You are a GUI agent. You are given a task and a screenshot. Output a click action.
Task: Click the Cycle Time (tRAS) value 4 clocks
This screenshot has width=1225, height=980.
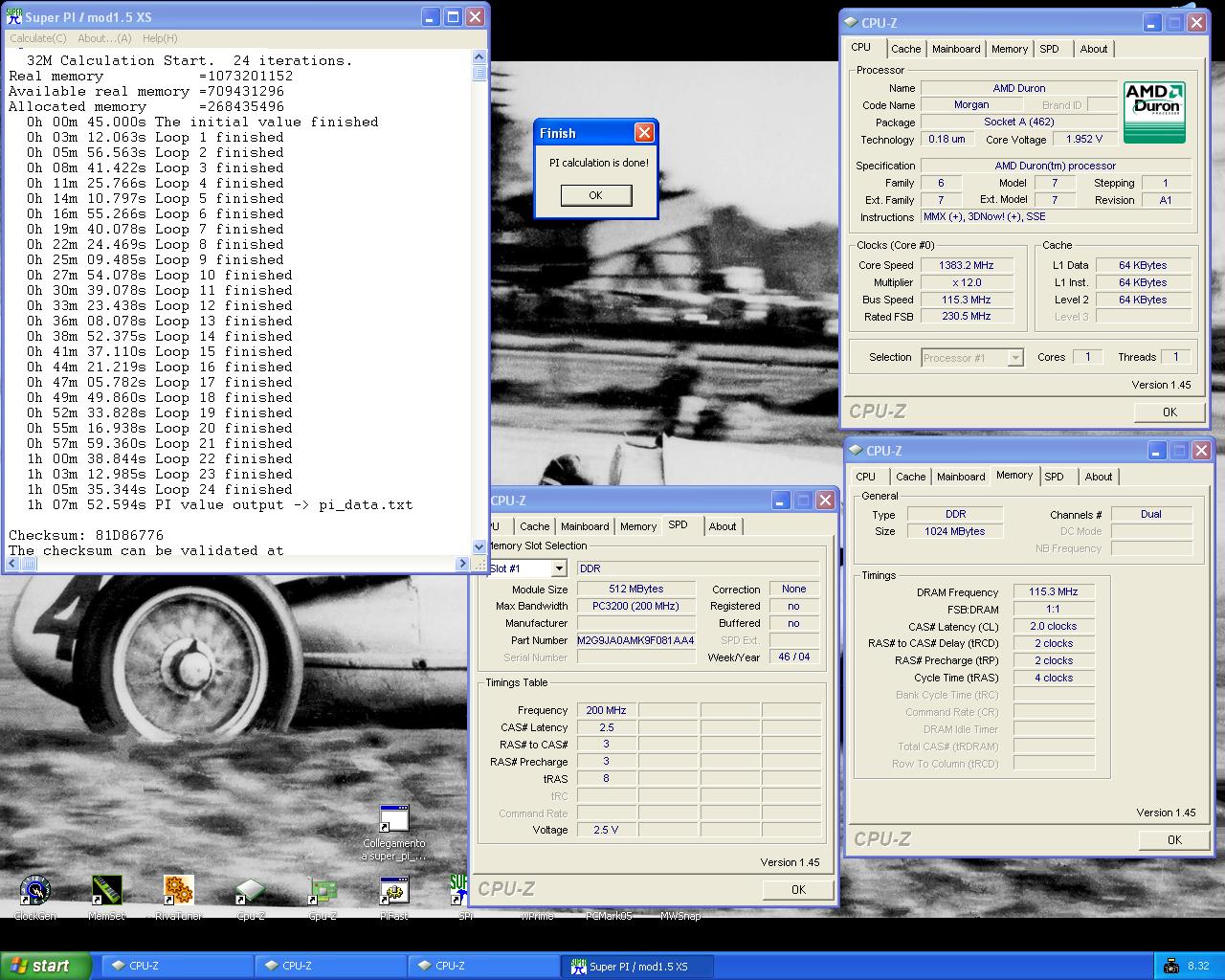pyautogui.click(x=1053, y=678)
